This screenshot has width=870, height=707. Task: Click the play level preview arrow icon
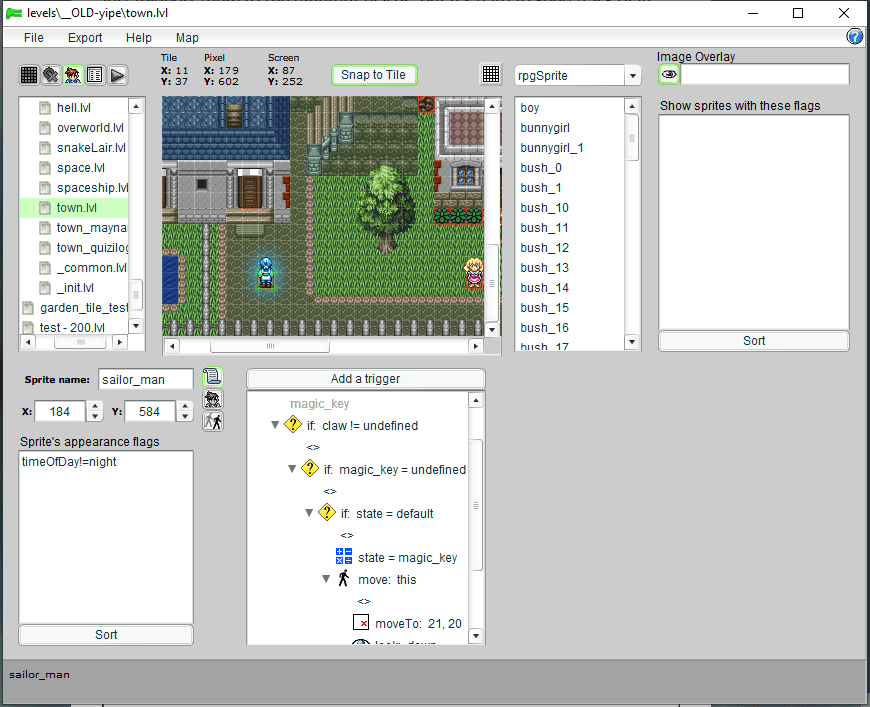click(117, 75)
